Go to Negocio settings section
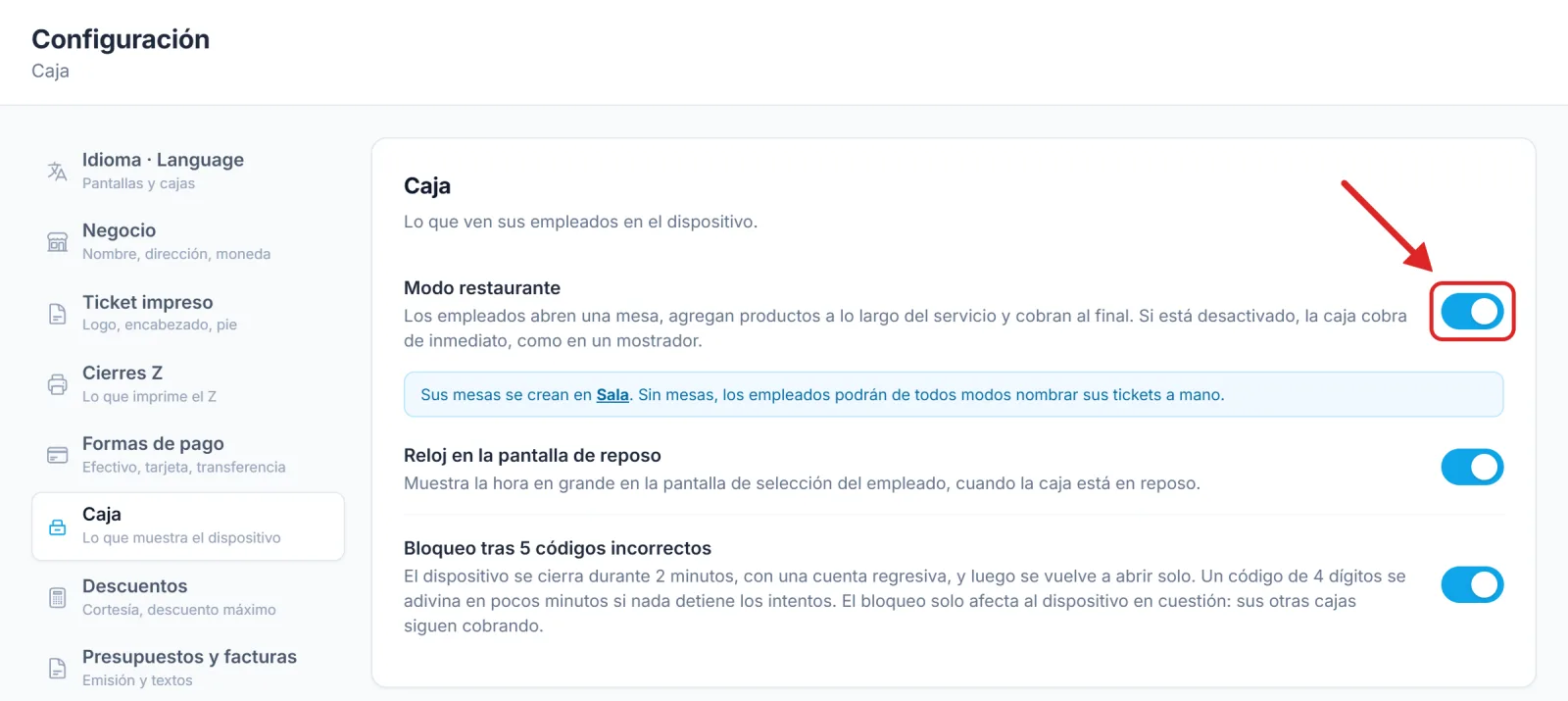 pyautogui.click(x=188, y=242)
